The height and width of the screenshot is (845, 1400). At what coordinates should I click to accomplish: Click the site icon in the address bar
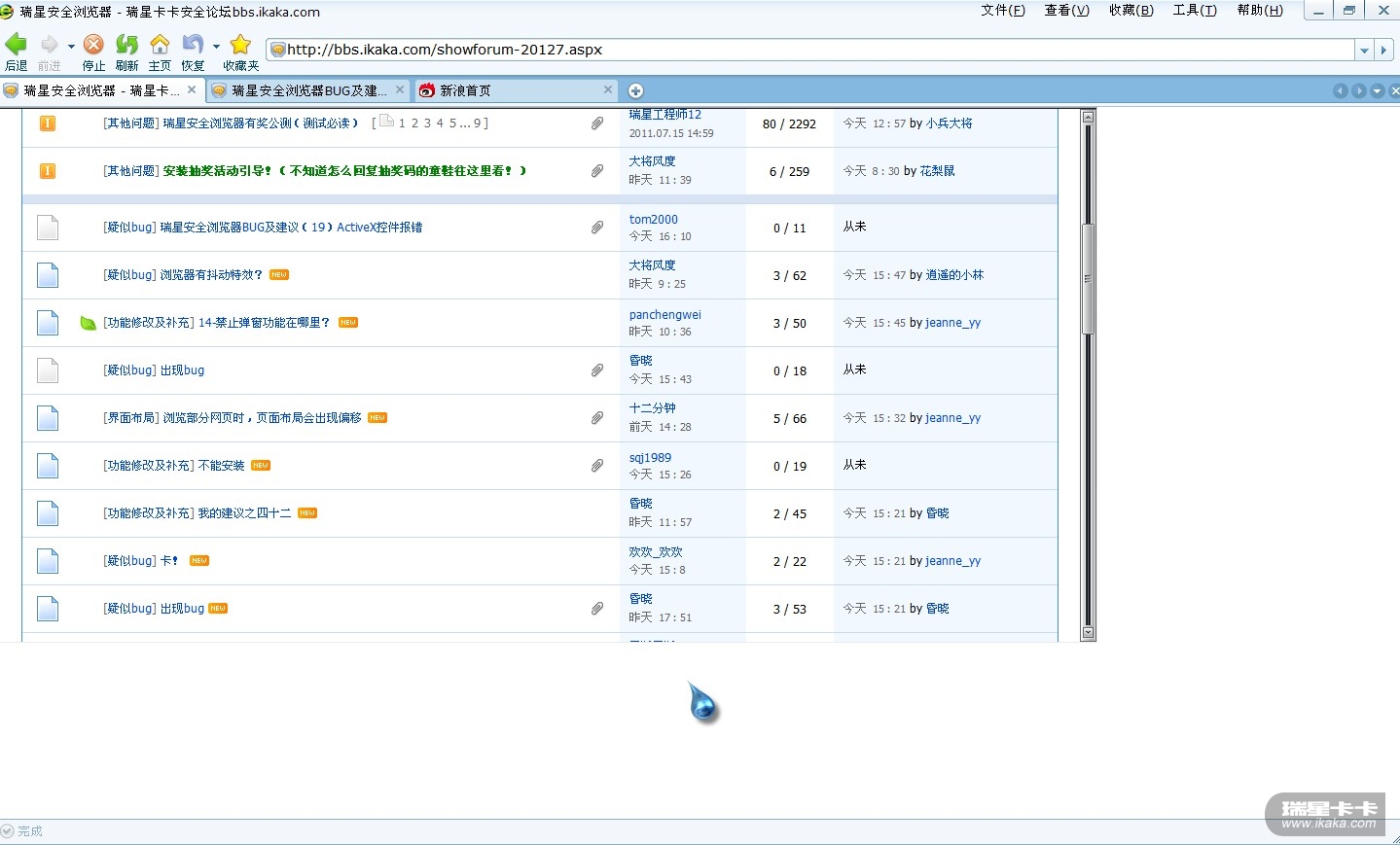(277, 50)
